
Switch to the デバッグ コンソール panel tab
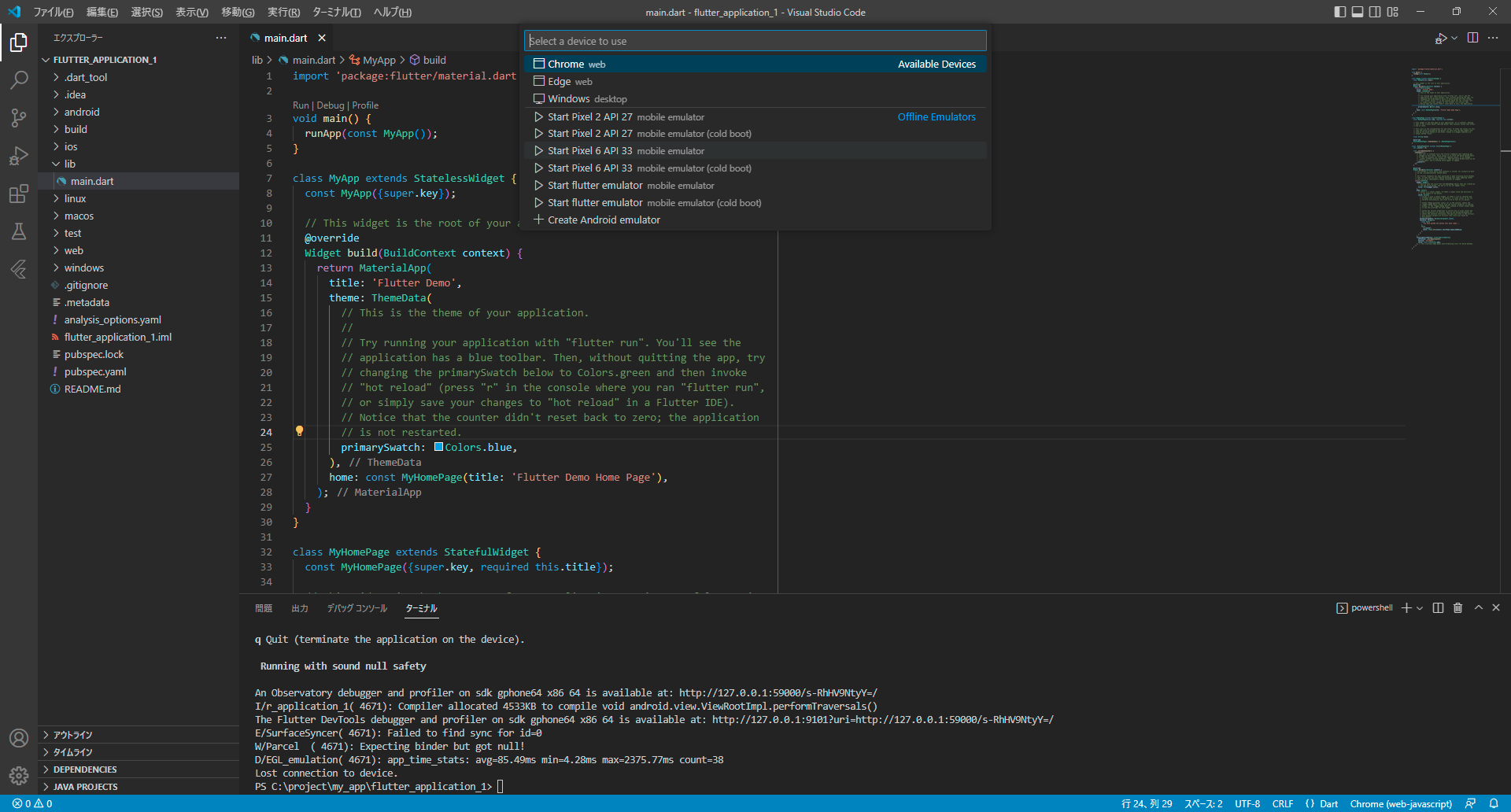coord(357,608)
